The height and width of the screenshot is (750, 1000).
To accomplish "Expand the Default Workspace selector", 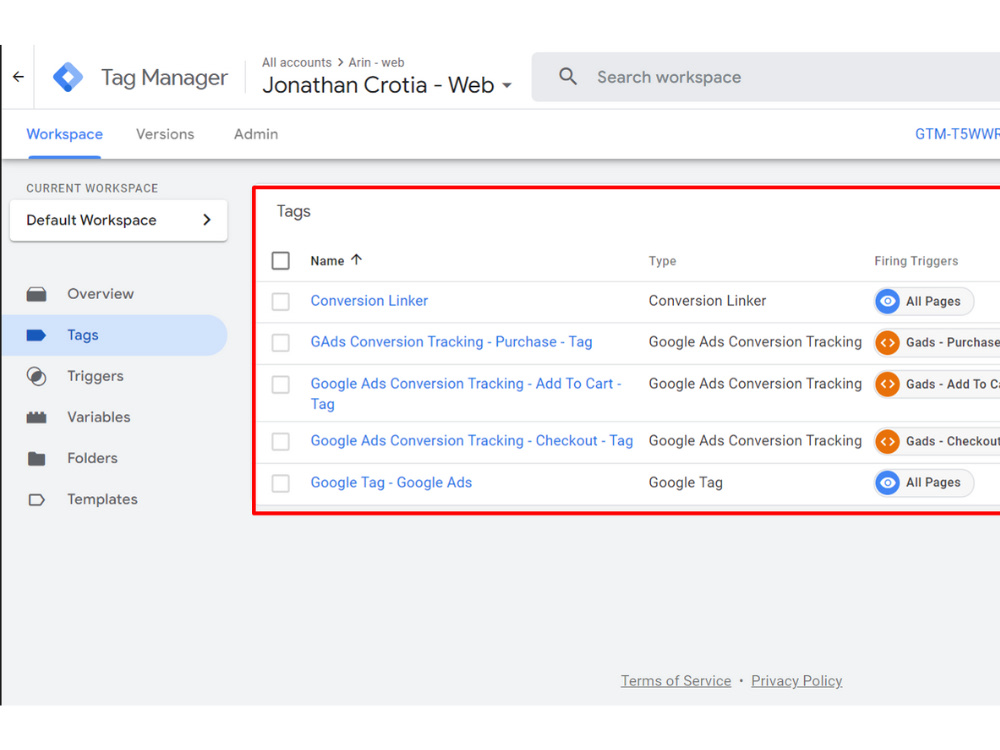I will (x=119, y=220).
